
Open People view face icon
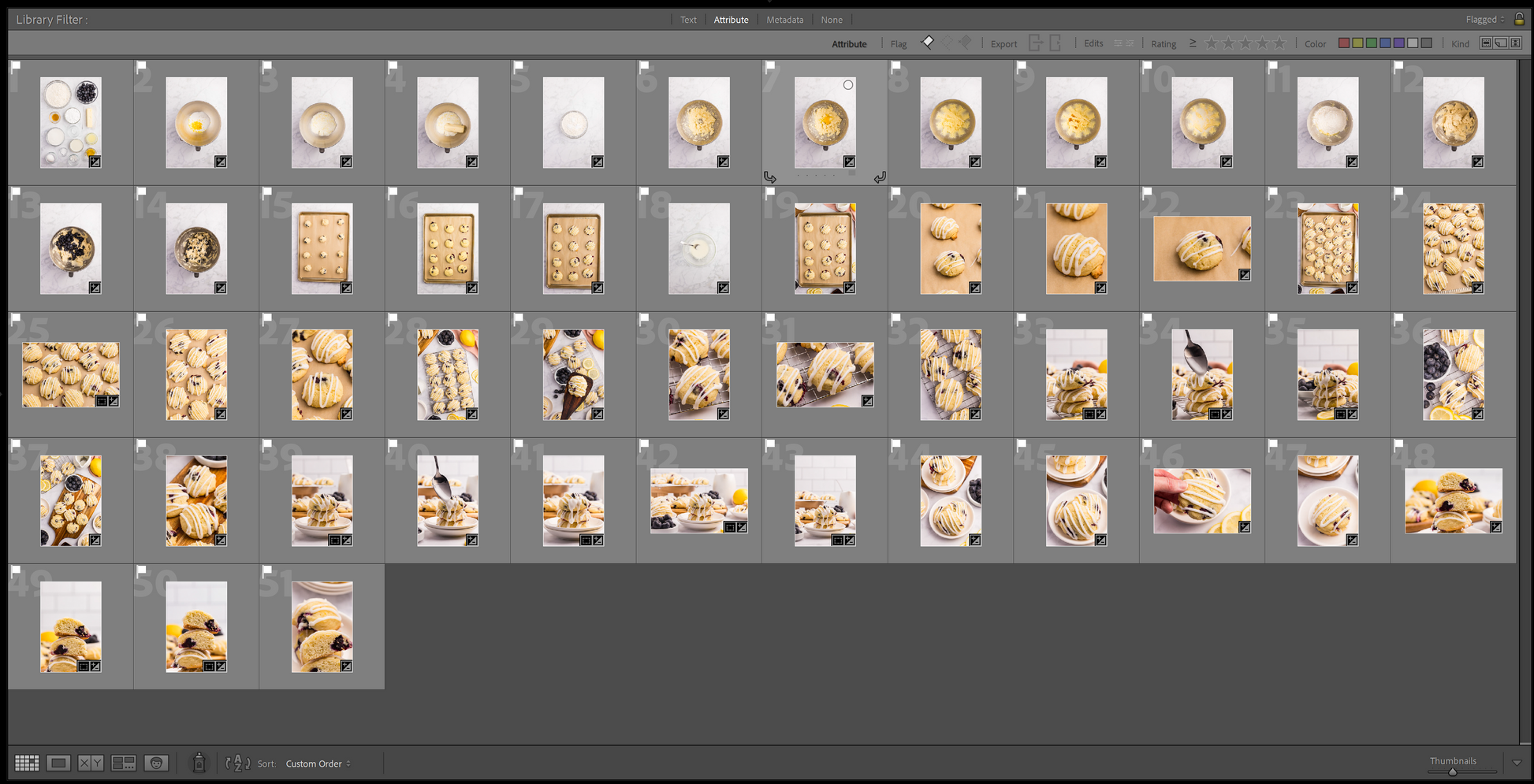point(156,763)
